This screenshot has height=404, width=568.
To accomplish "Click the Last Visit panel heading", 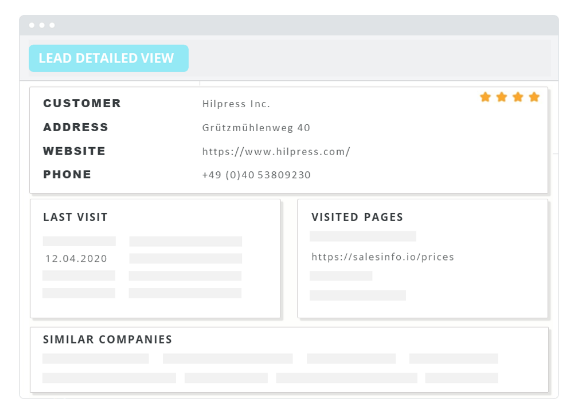I will pyautogui.click(x=75, y=217).
